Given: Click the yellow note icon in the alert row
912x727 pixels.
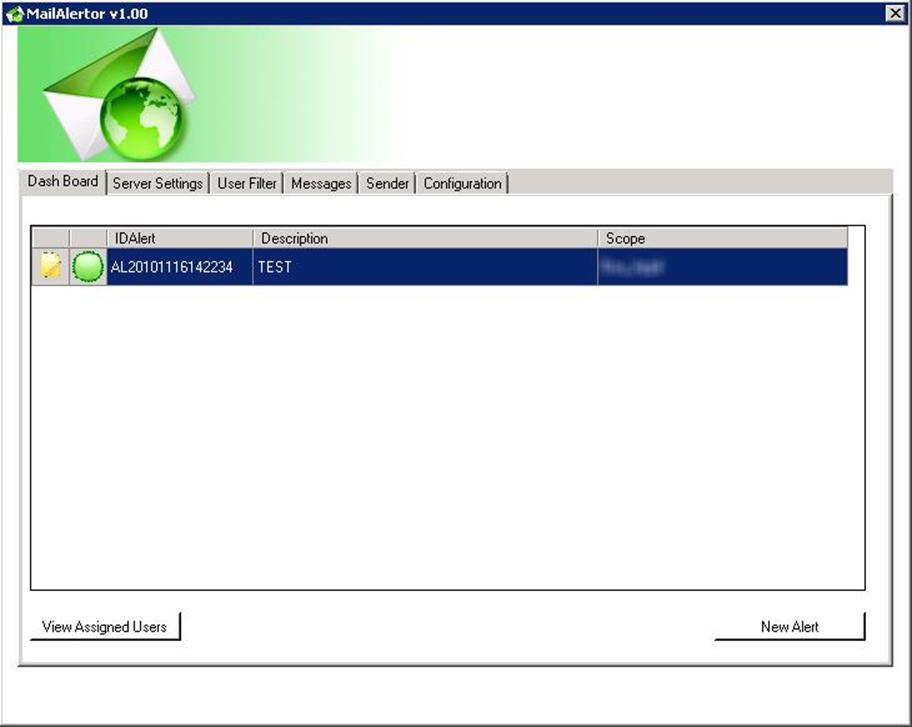Looking at the screenshot, I should 50,267.
